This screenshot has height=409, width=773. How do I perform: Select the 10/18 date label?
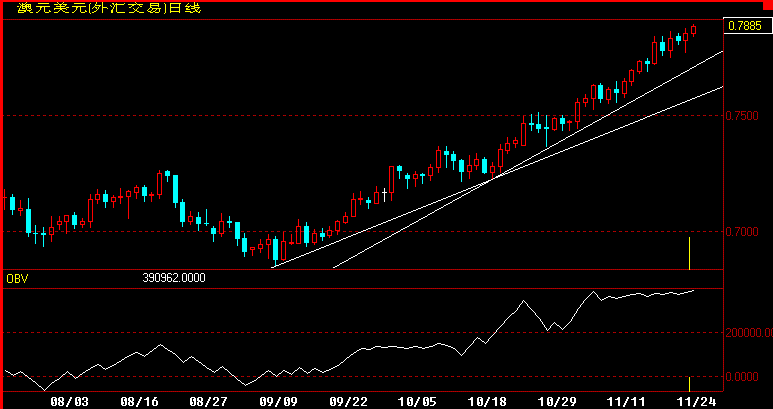489,402
